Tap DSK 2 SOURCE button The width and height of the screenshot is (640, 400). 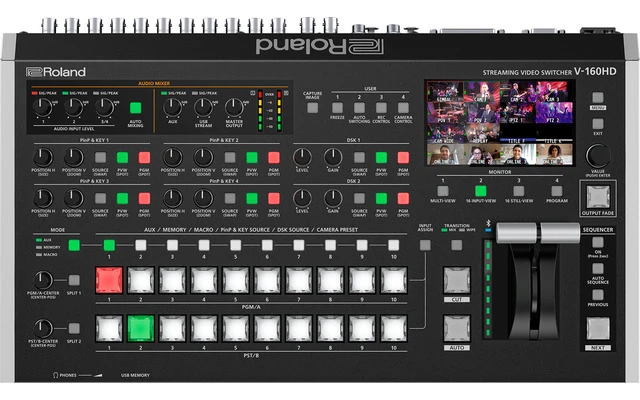point(359,199)
